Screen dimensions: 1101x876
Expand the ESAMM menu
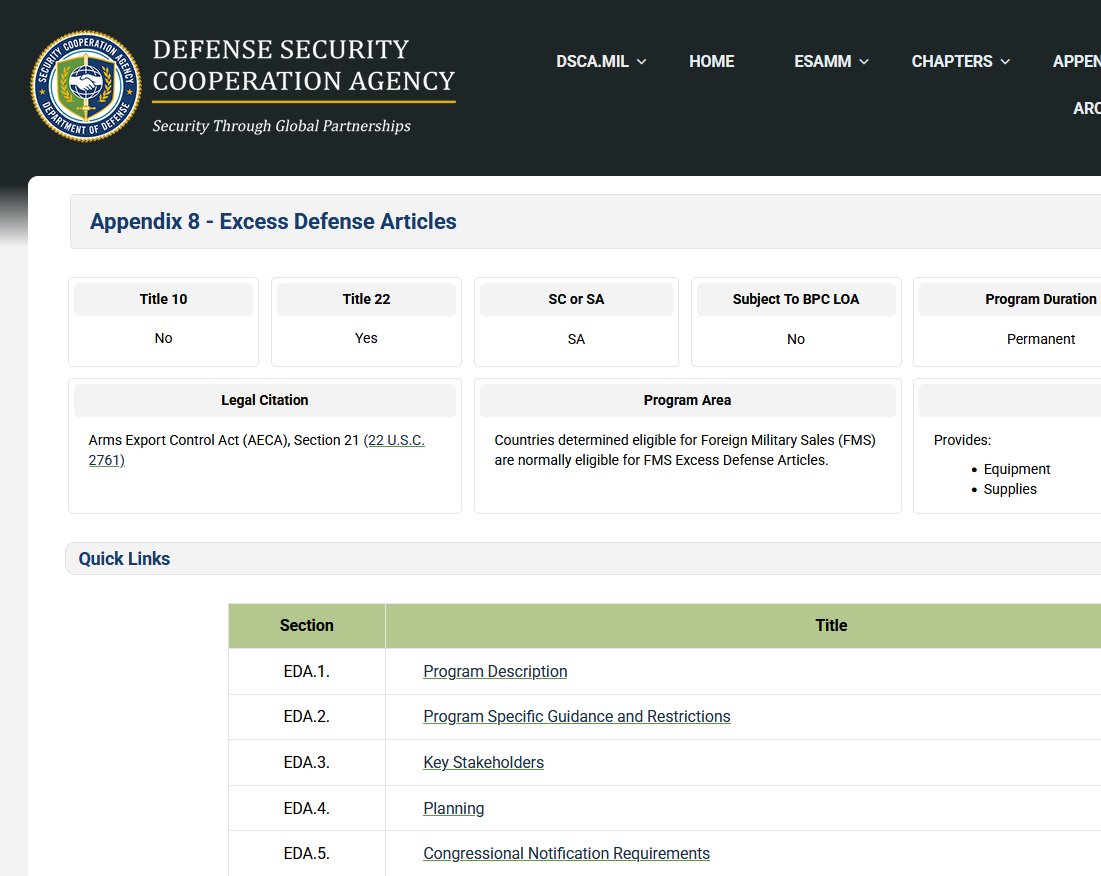point(831,62)
